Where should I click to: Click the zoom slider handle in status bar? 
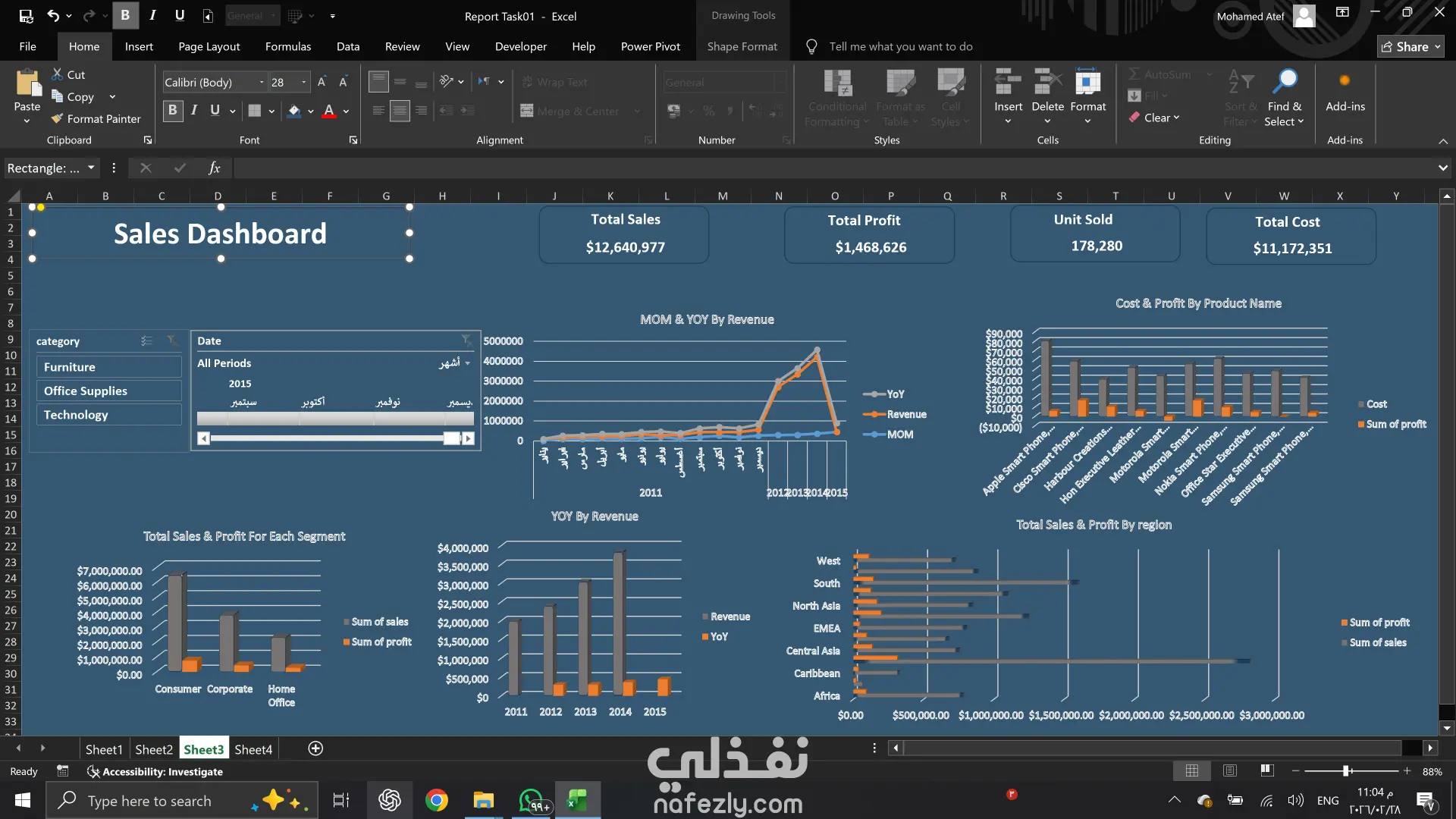tap(1346, 771)
